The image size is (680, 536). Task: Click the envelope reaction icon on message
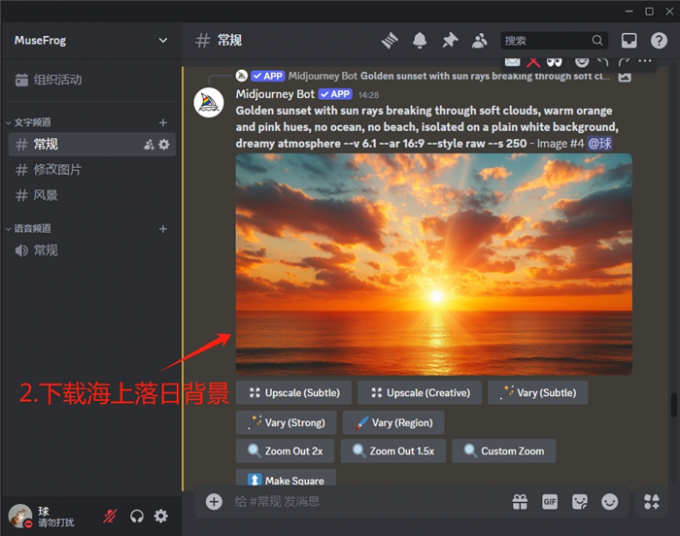coord(512,62)
